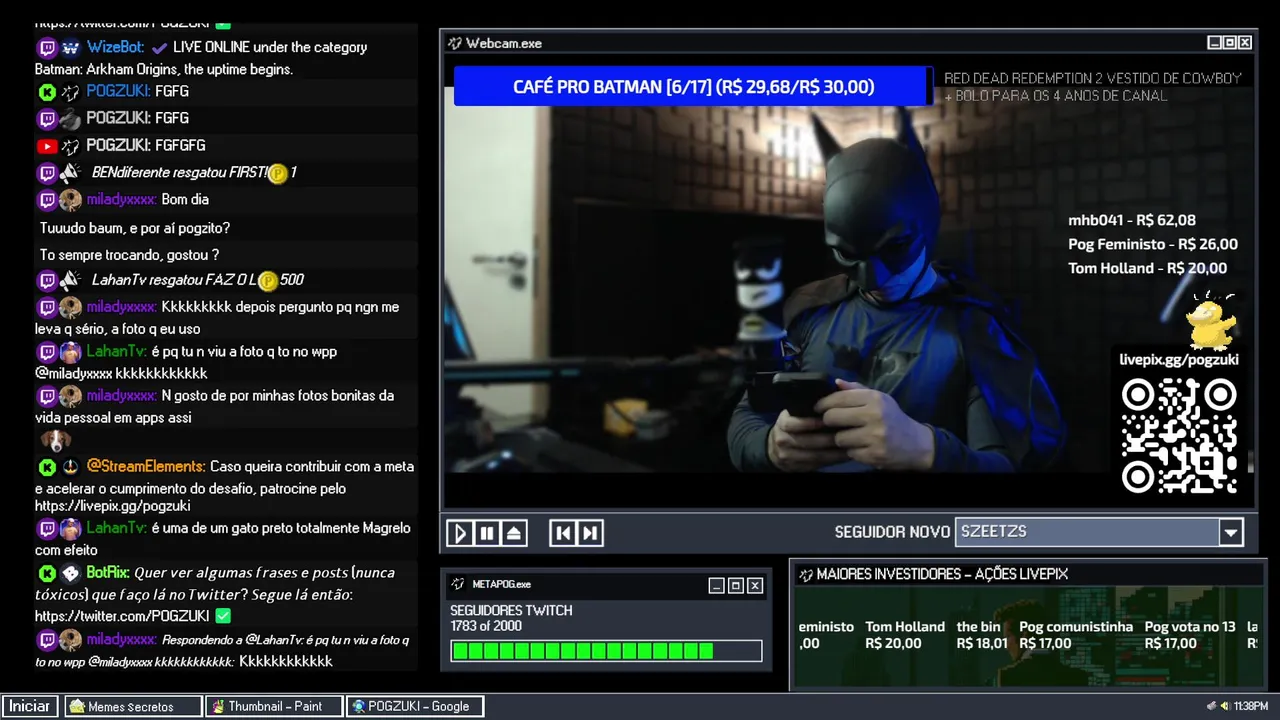Open Memes Secretos taskbar item
Image resolution: width=1280 pixels, height=720 pixels.
pos(132,706)
